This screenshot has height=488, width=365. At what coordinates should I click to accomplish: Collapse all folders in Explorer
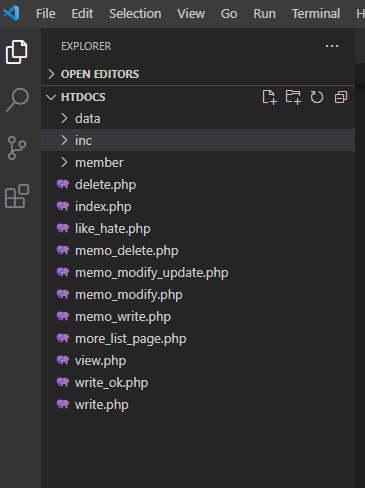point(341,97)
